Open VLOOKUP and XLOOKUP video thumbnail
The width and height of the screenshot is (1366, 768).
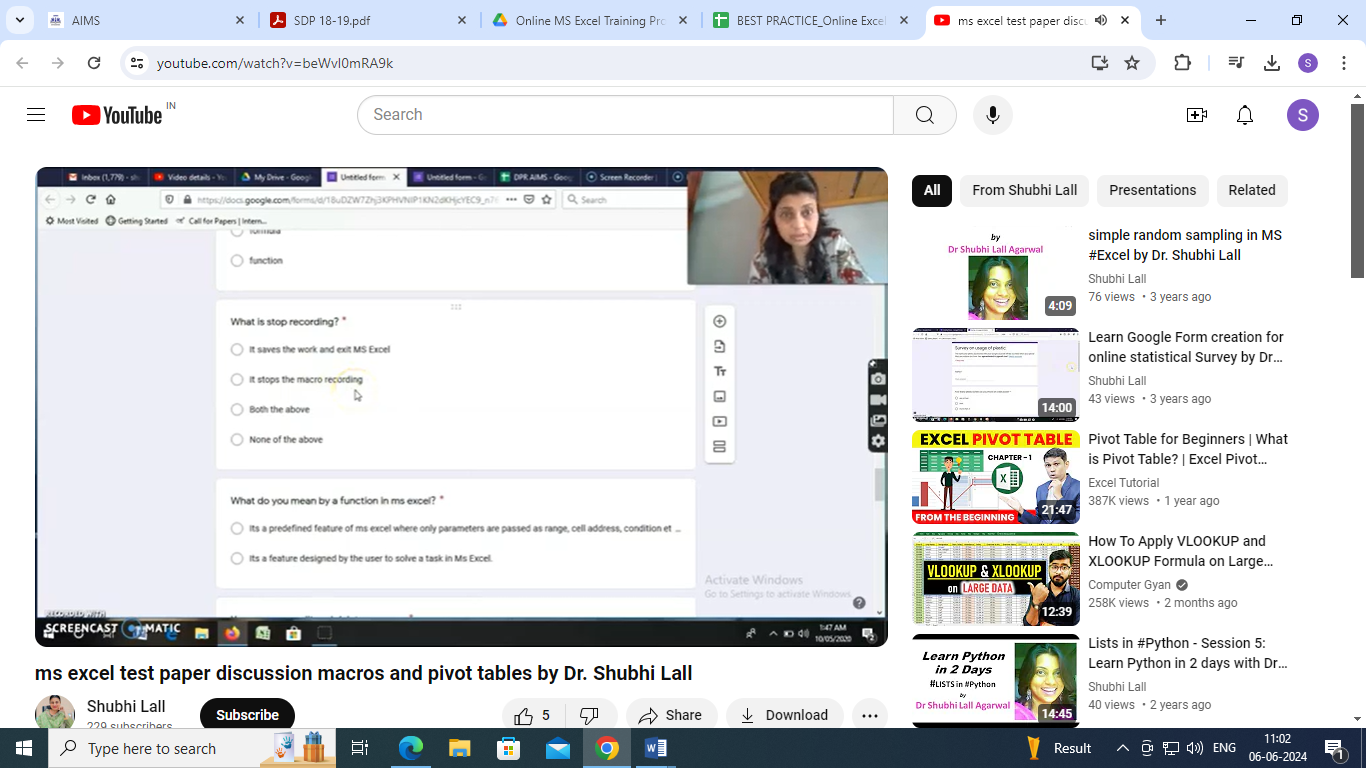tap(995, 579)
